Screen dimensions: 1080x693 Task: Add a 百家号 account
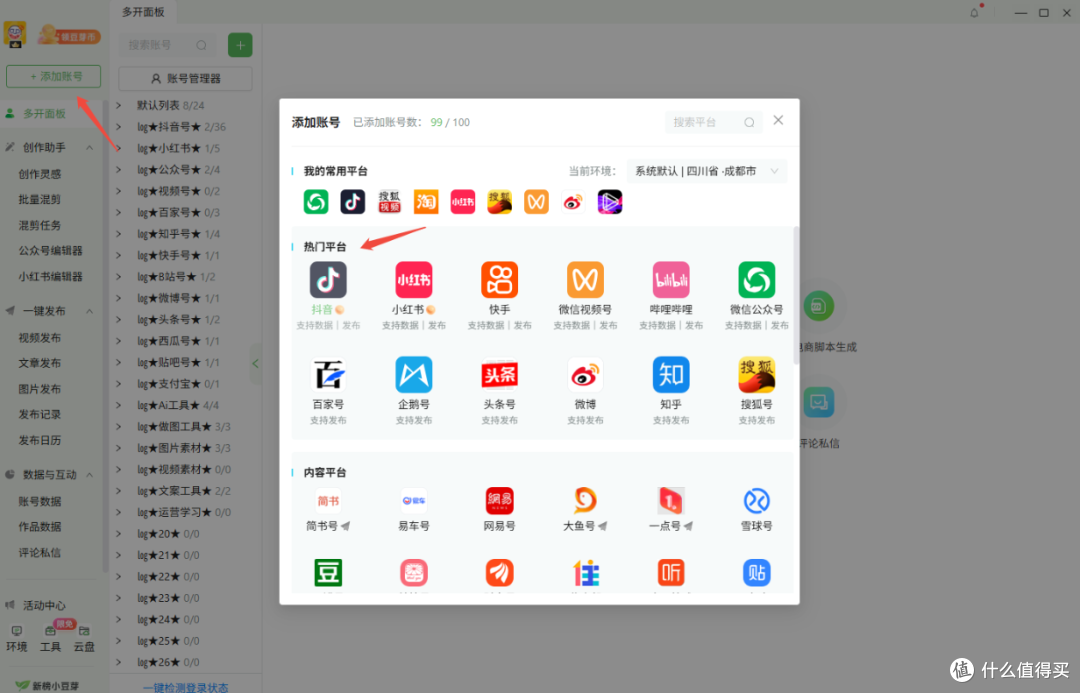pos(328,375)
